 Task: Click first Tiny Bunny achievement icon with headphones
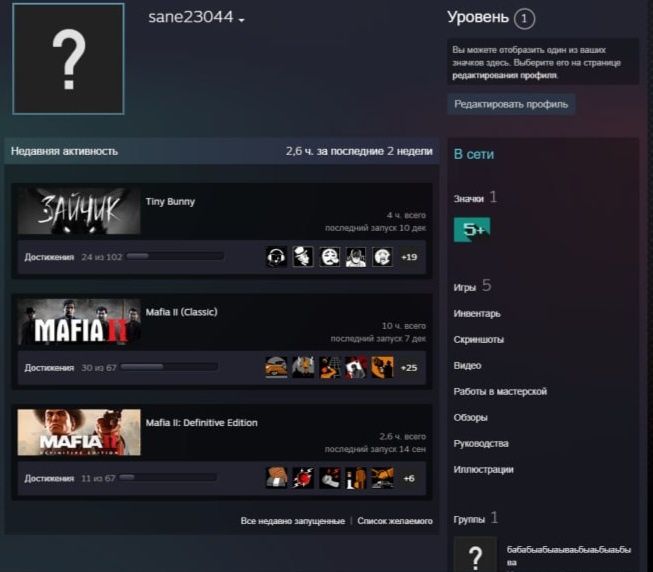pyautogui.click(x=276, y=257)
